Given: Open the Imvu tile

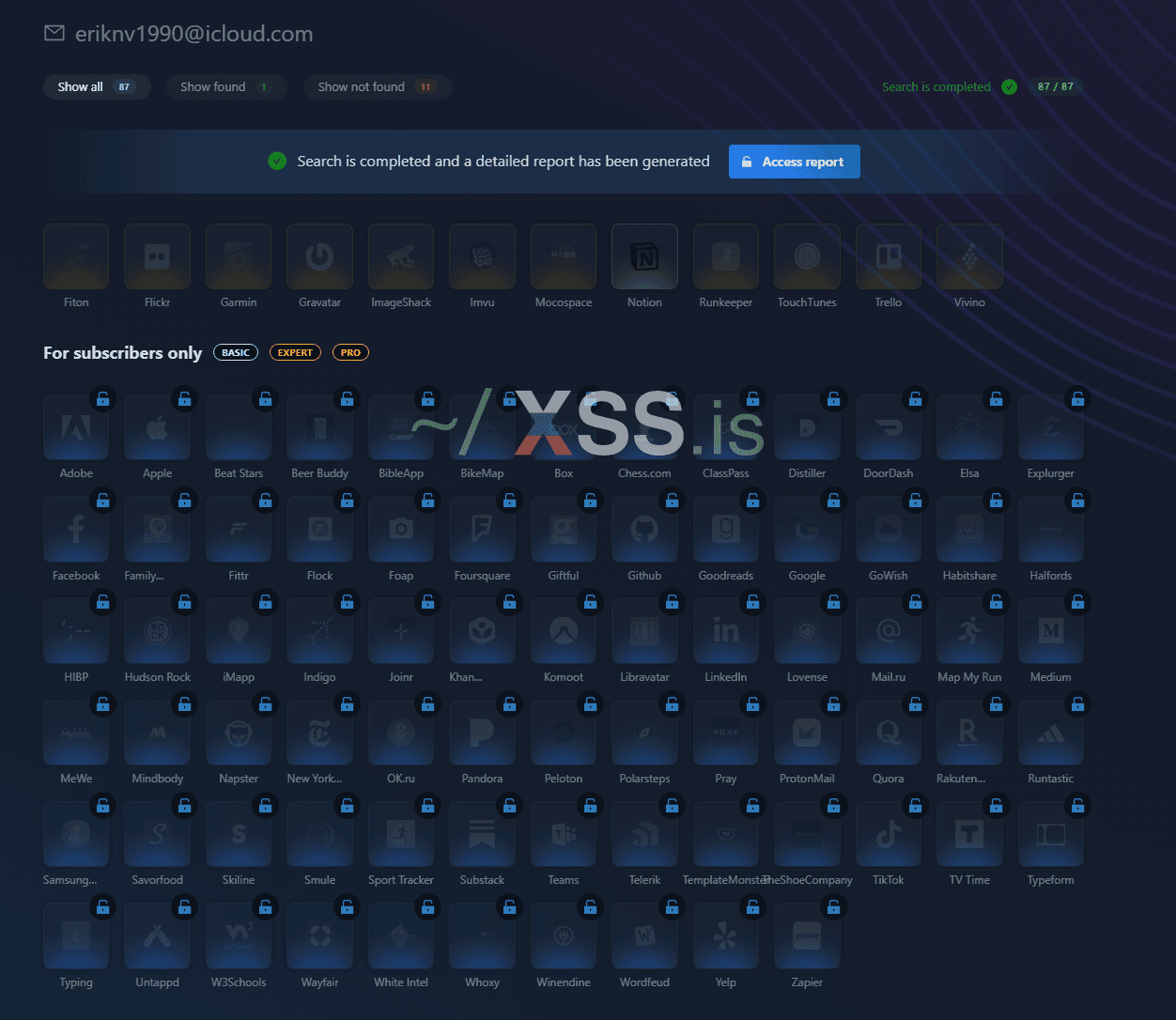Looking at the screenshot, I should (x=482, y=256).
